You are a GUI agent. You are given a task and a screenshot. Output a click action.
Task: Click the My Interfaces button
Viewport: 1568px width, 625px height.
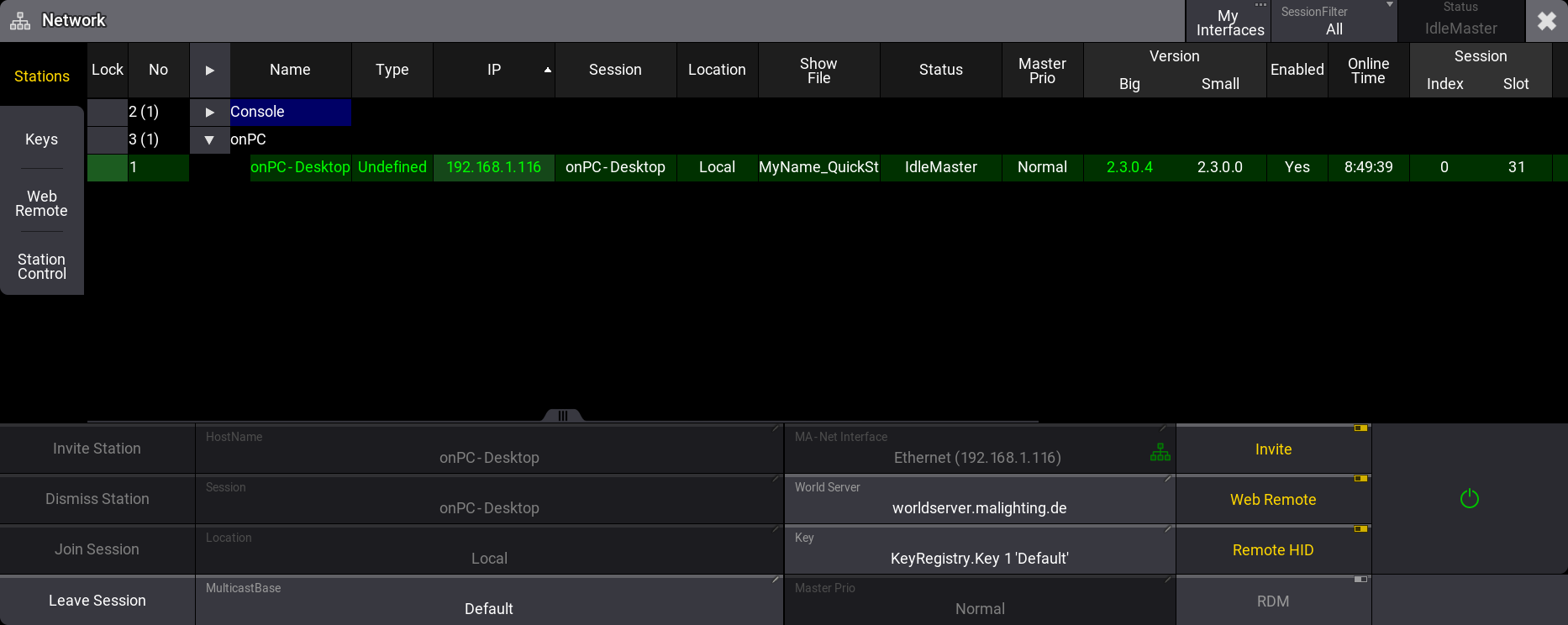[x=1229, y=23]
